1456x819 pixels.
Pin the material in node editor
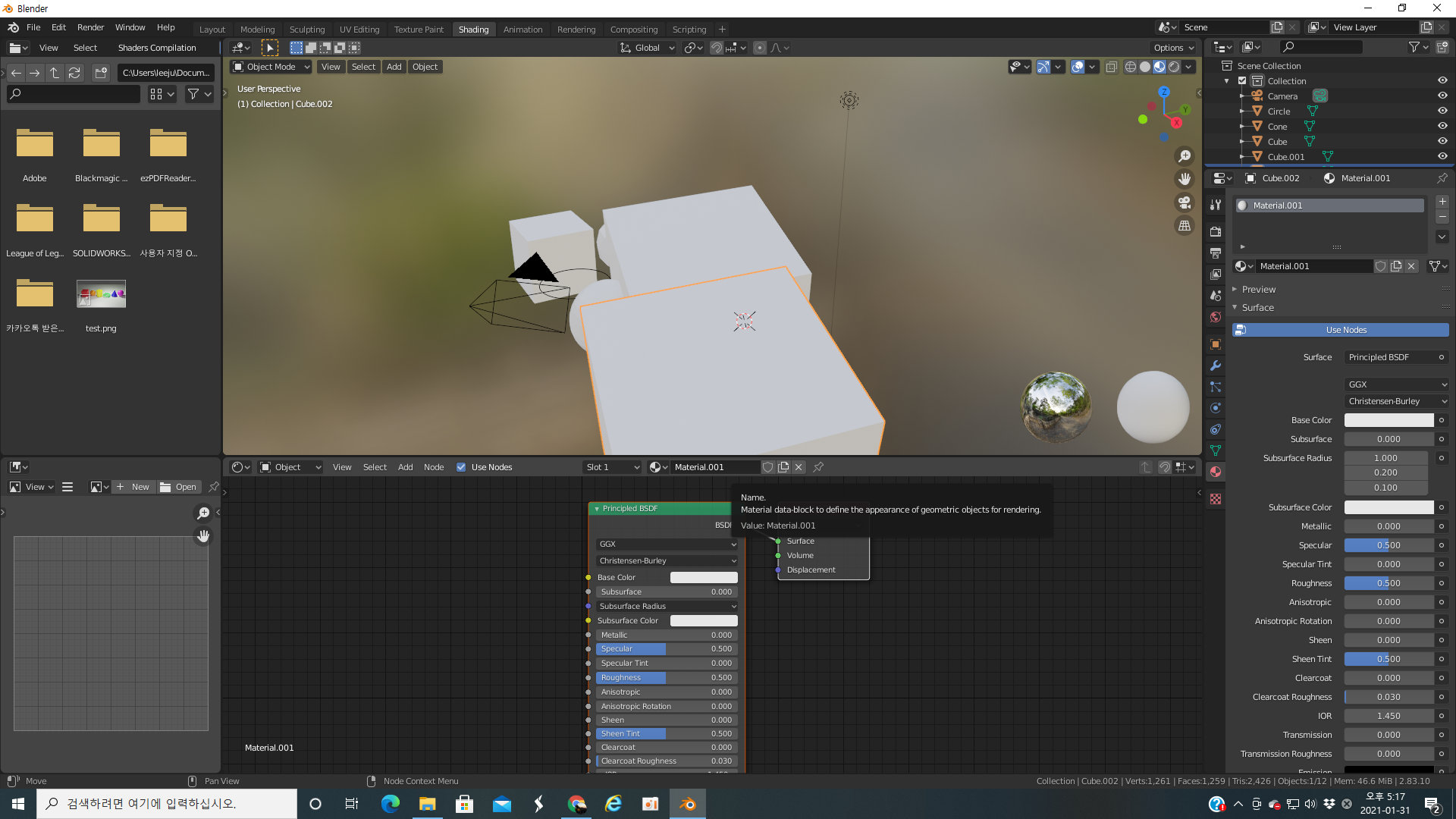[x=818, y=467]
